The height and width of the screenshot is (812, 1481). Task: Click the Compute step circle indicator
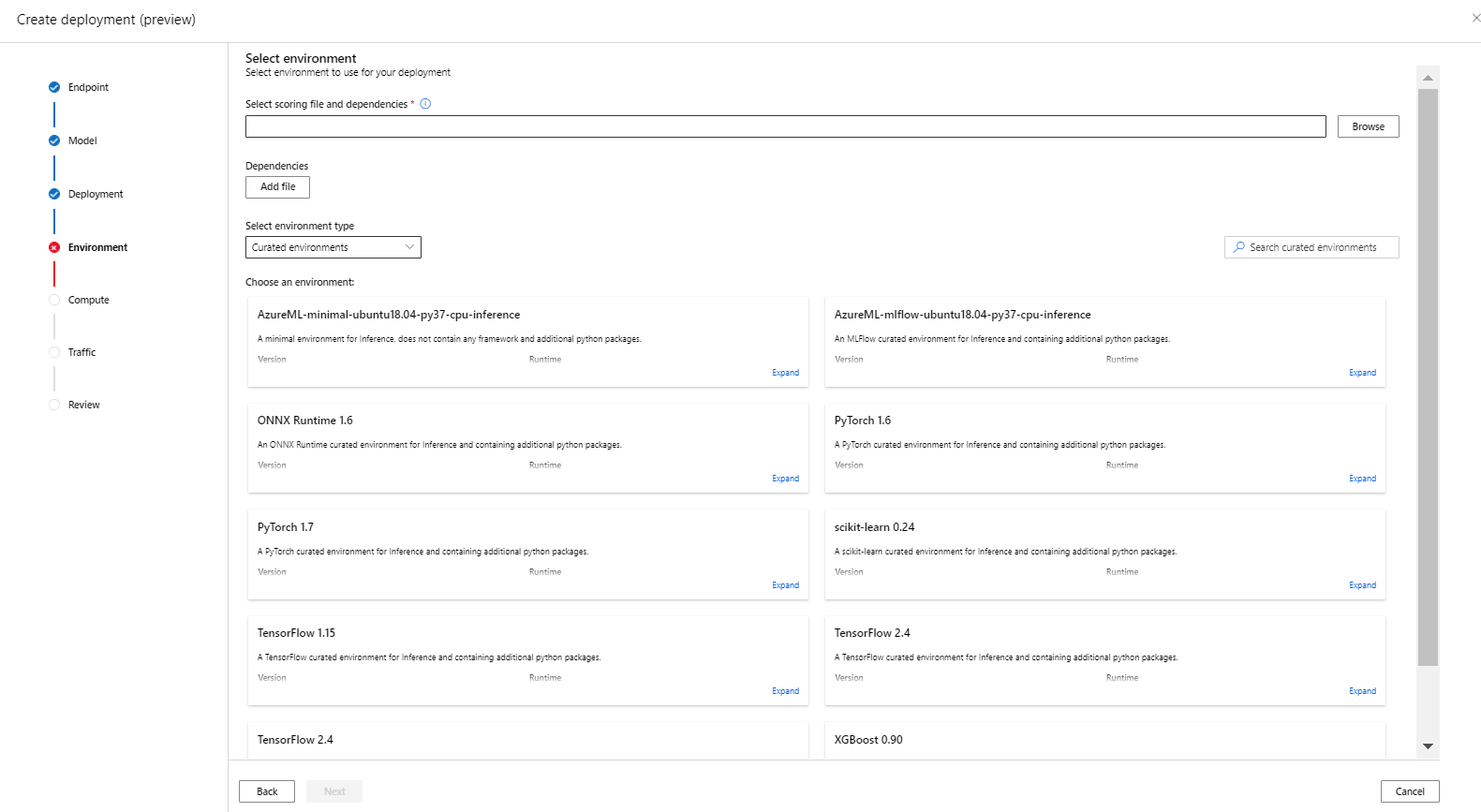coord(54,300)
